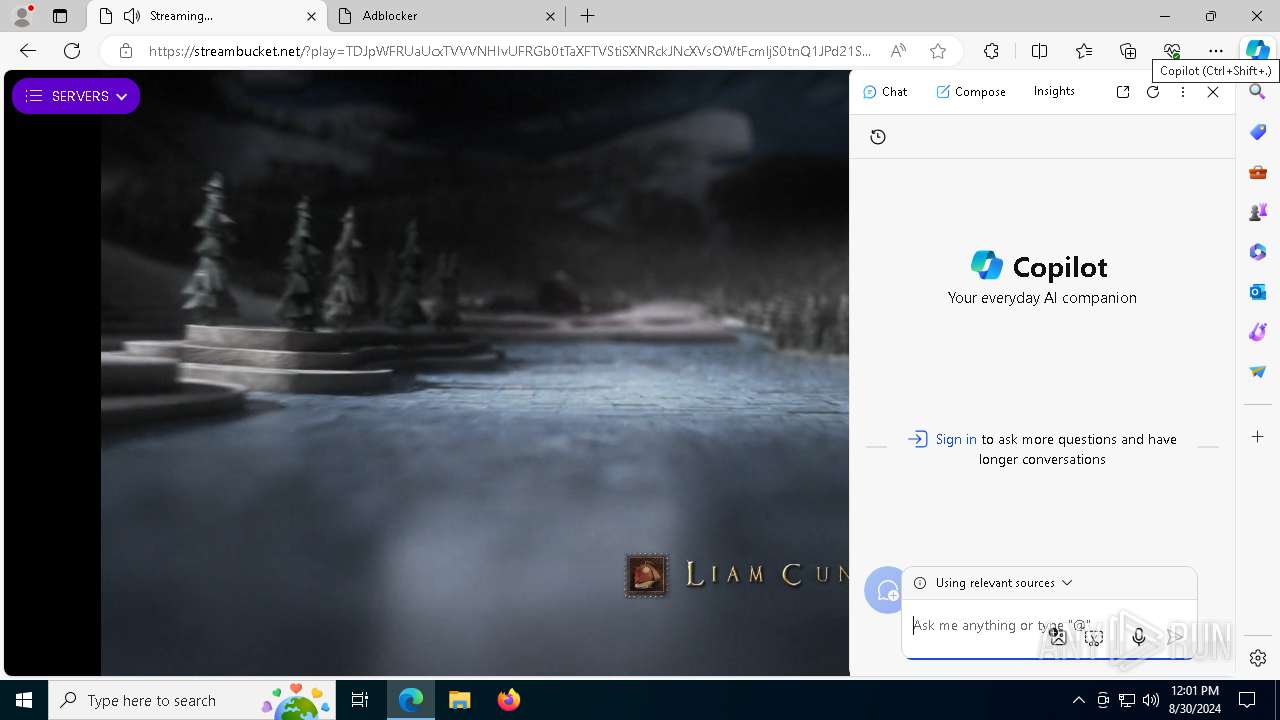Open Copilot chat history
Viewport: 1280px width, 720px height.
click(878, 137)
